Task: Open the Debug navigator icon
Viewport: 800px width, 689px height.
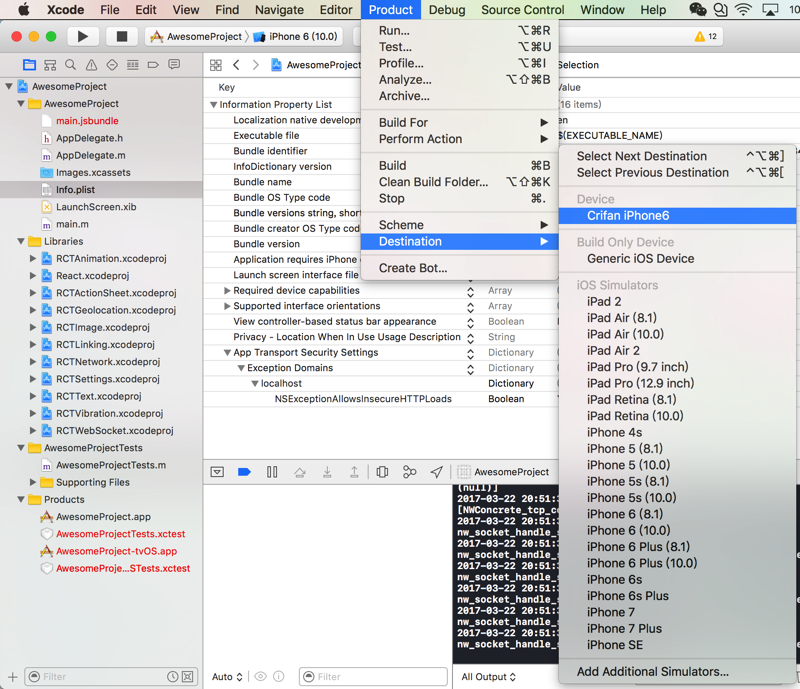Action: 133,65
